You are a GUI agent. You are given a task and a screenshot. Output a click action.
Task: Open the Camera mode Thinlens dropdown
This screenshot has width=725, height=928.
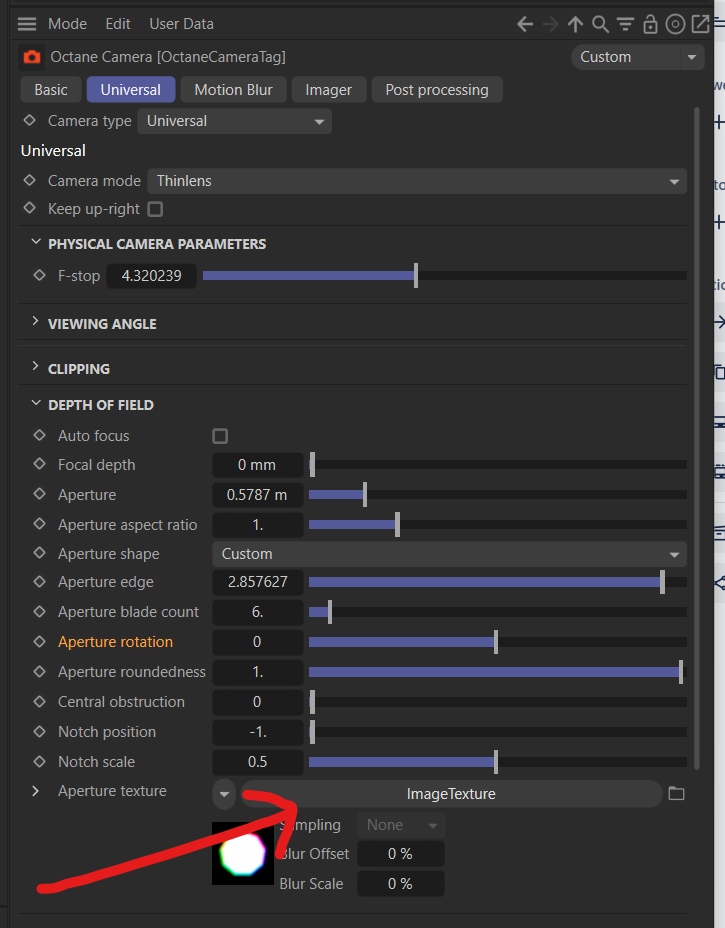417,181
